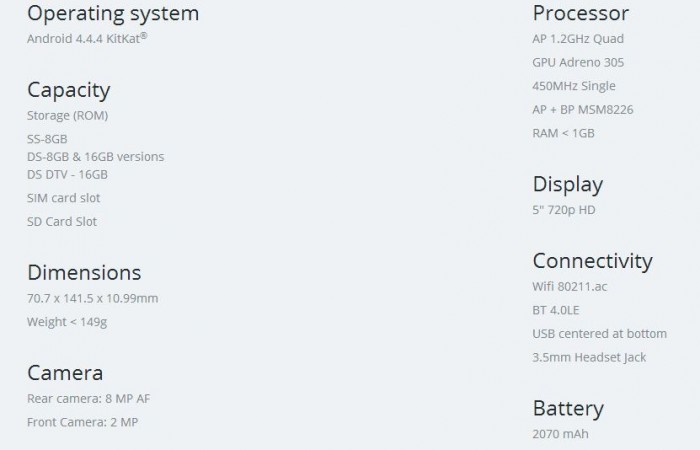Click the Connectivity heading

pos(592,261)
